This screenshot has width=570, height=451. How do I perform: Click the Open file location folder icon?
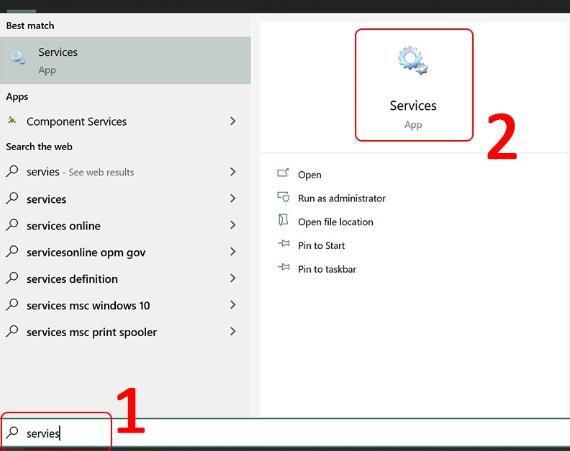(x=283, y=220)
